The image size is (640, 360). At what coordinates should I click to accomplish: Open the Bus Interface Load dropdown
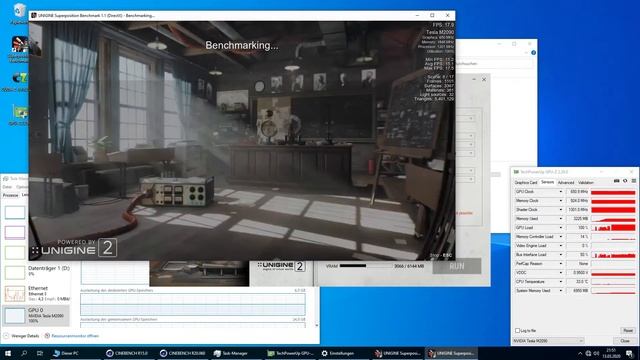560,254
